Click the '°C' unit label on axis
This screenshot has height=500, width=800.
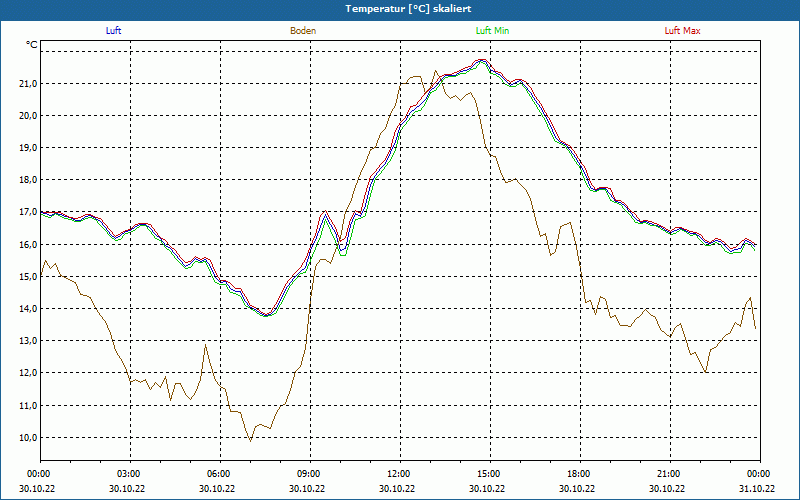click(x=32, y=45)
